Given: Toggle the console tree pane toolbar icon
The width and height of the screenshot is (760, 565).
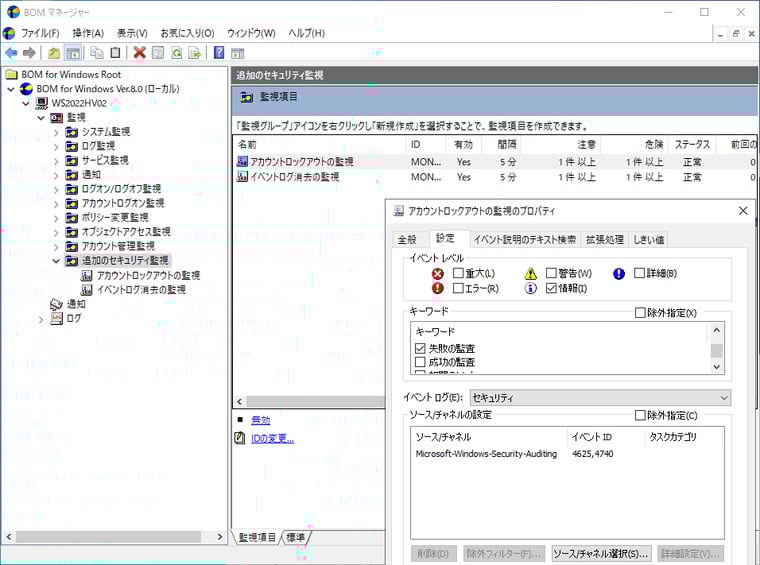Looking at the screenshot, I should pos(73,53).
